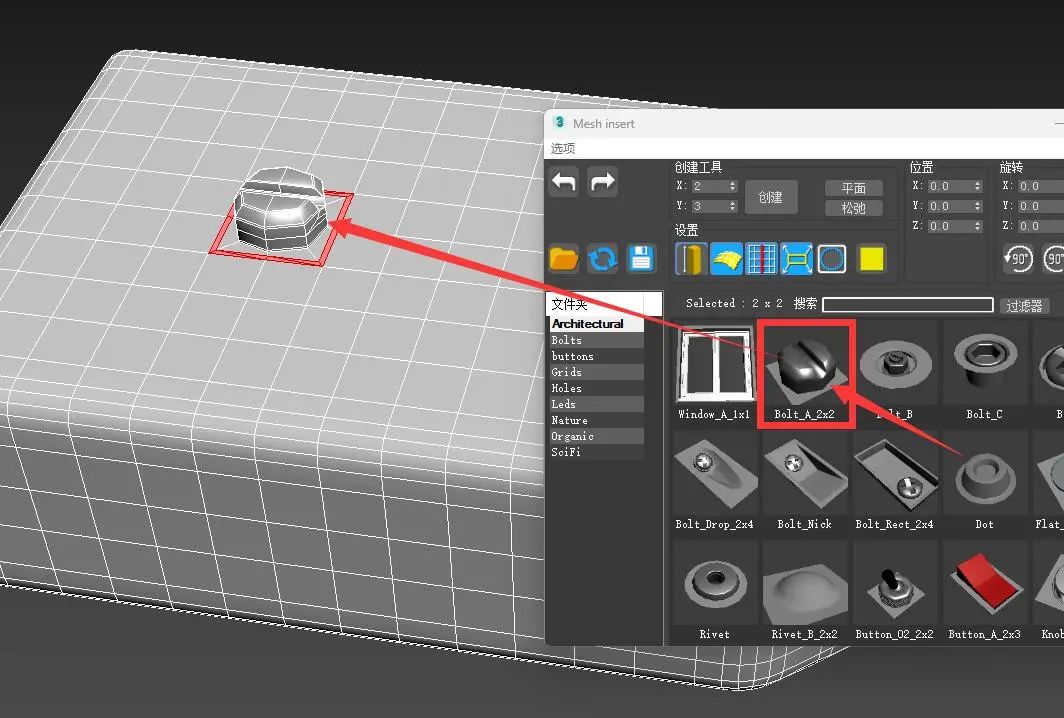The width and height of the screenshot is (1064, 718).
Task: Toggle the scale/stretch icon in the settings row
Action: (797, 258)
